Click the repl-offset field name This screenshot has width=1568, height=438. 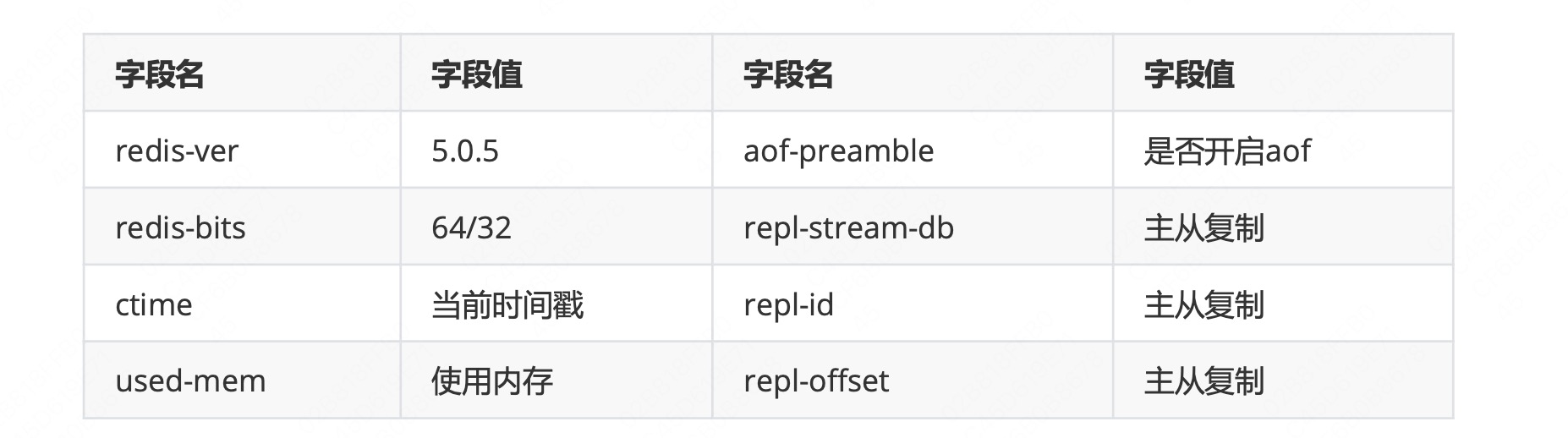(816, 381)
